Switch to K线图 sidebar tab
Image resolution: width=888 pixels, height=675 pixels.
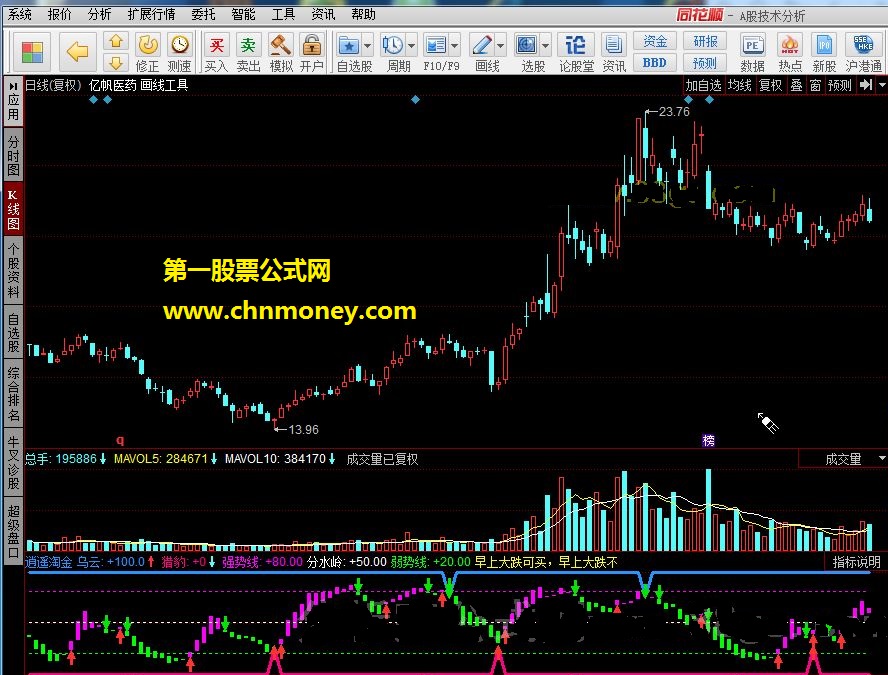pyautogui.click(x=13, y=210)
